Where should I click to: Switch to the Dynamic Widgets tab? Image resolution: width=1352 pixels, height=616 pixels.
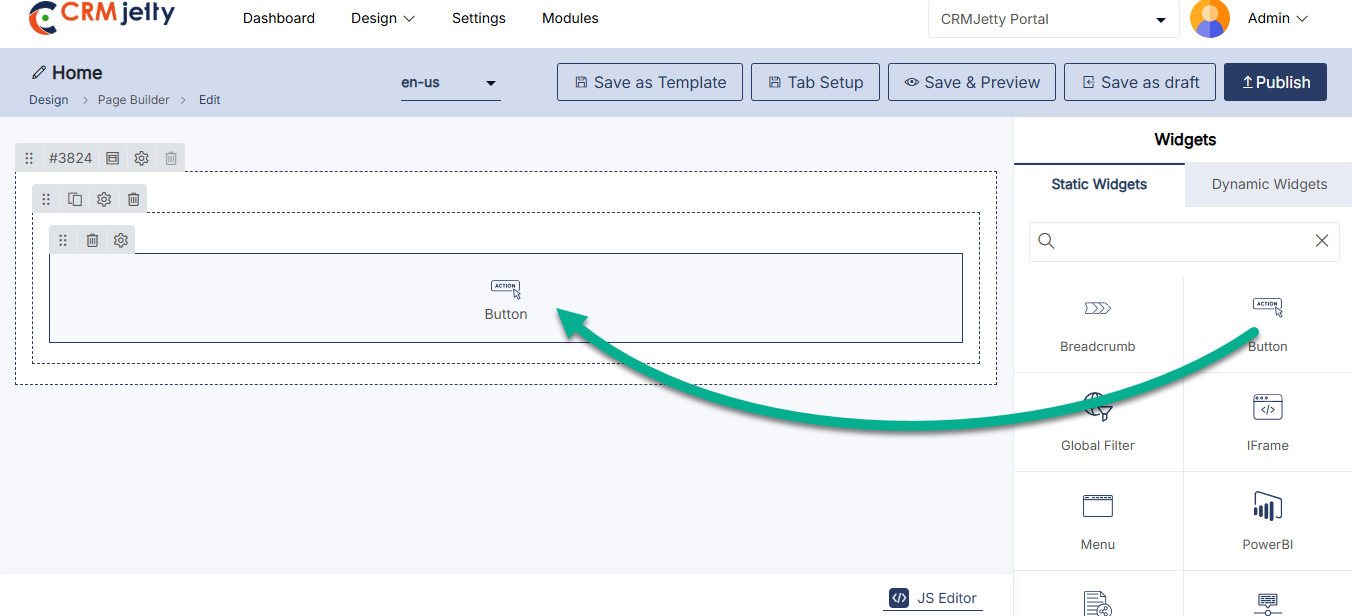[x=1269, y=184]
